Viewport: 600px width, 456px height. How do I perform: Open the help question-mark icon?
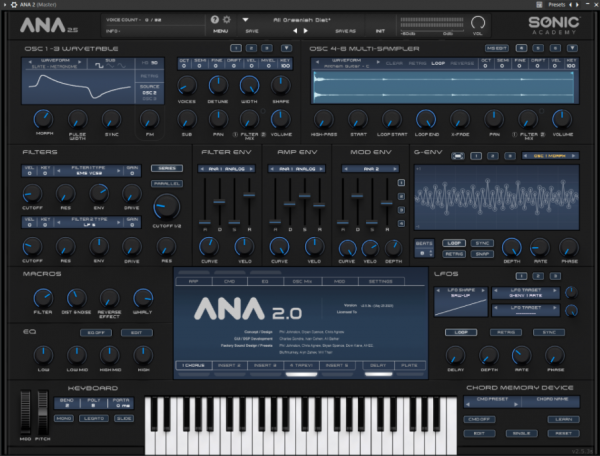[x=215, y=20]
